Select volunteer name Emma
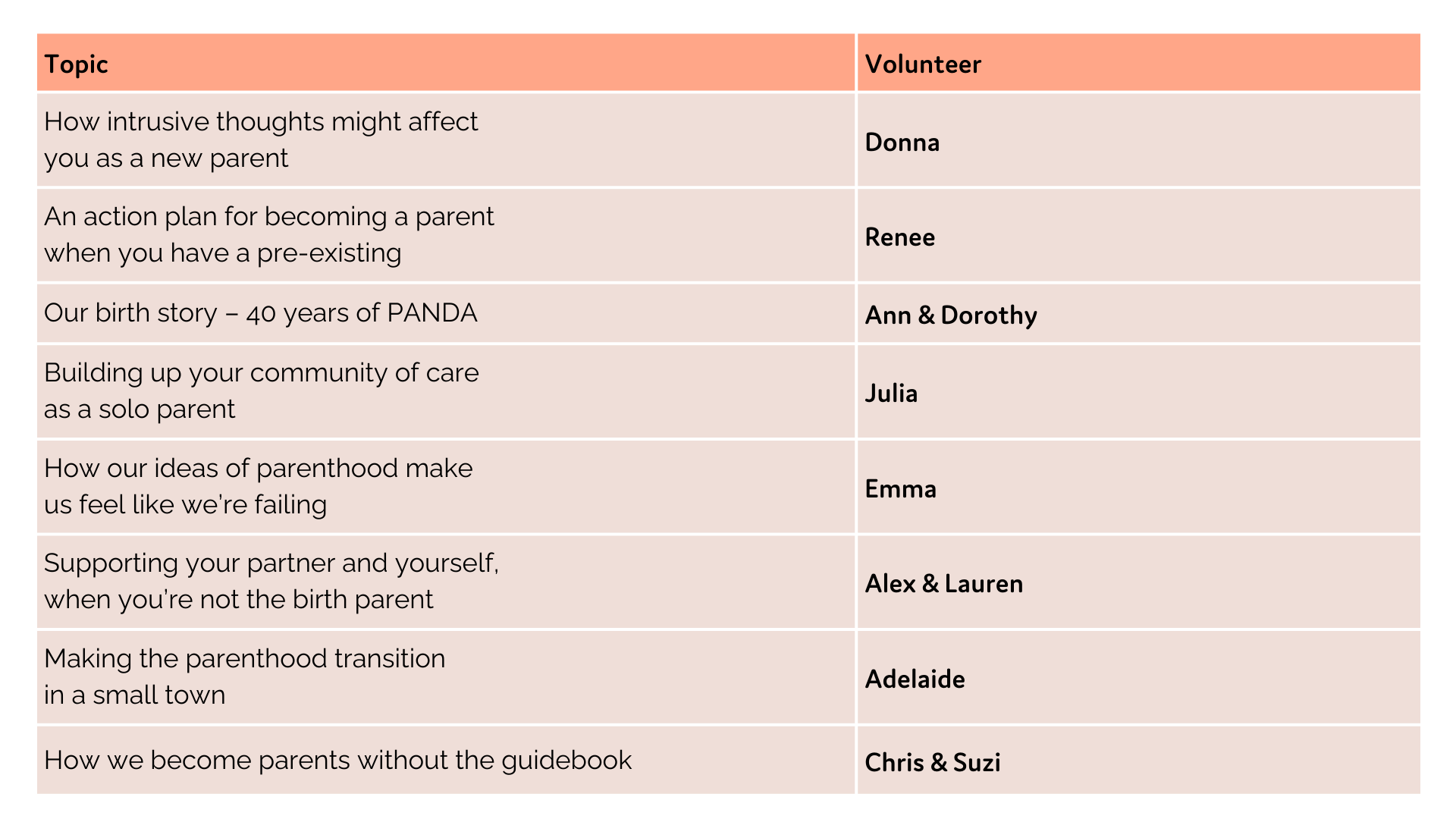This screenshot has width=1456, height=819. [x=900, y=489]
